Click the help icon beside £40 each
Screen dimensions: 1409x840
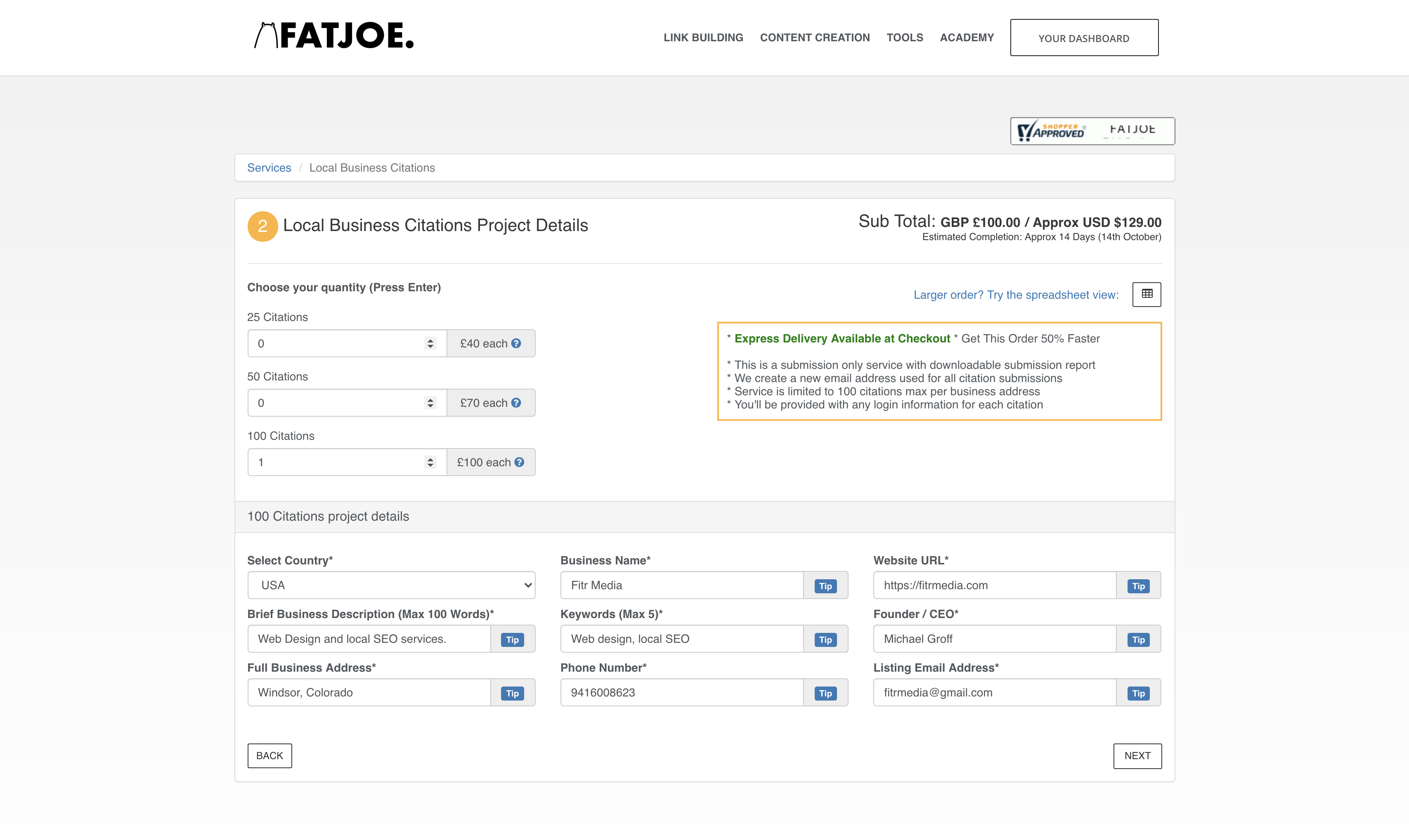tap(516, 343)
